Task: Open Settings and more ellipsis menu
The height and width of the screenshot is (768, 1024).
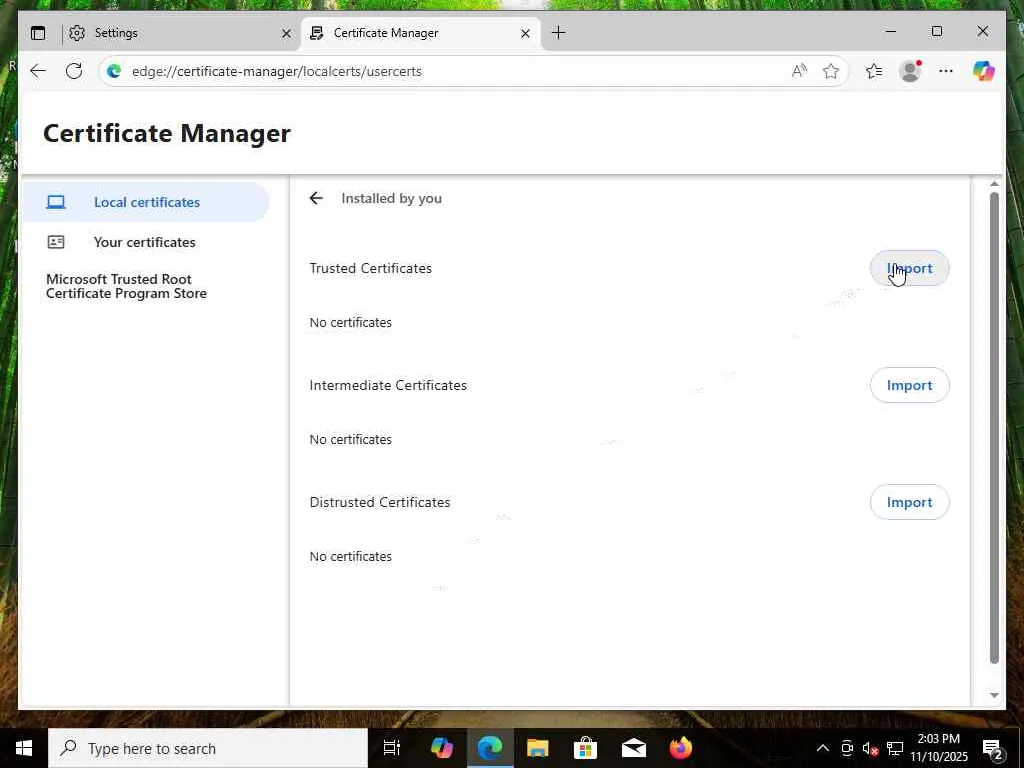Action: [x=946, y=71]
